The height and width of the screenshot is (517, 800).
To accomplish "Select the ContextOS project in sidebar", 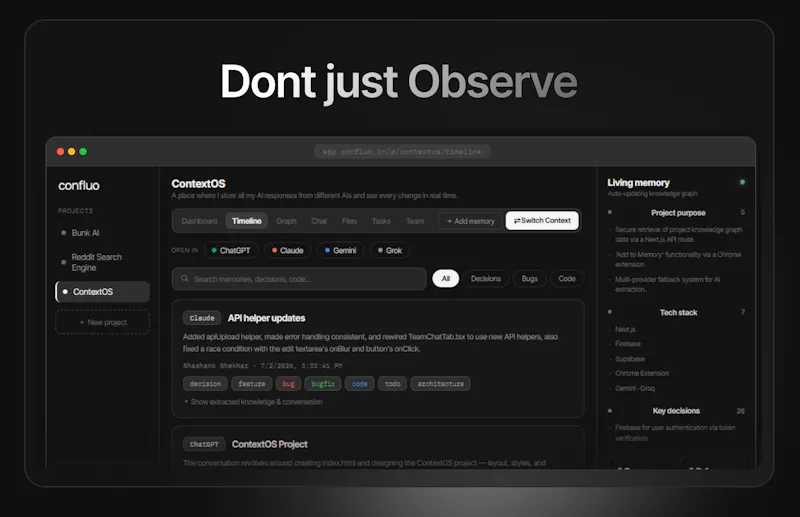I will tap(103, 292).
